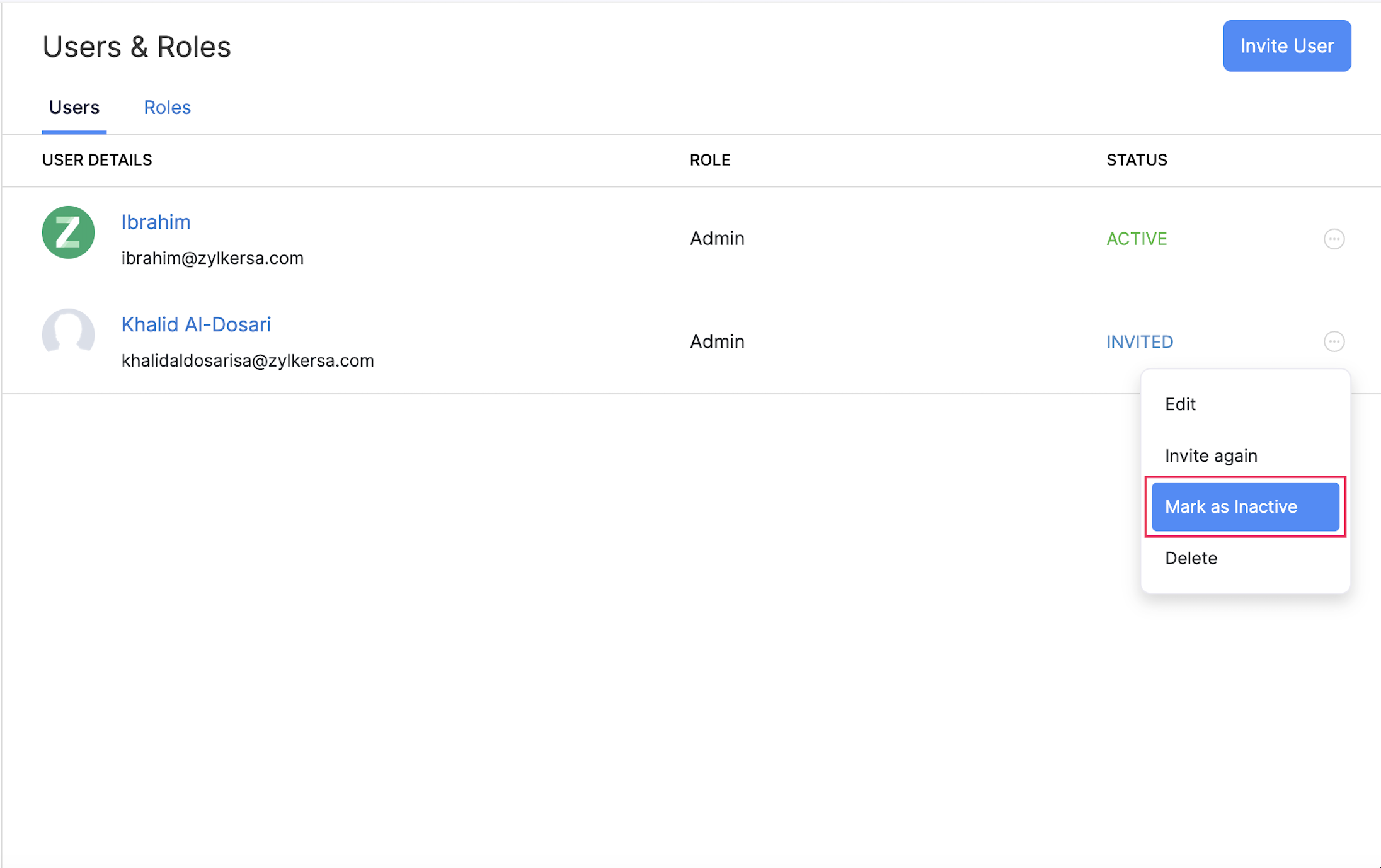Click khalidaldosarisa@zylkersa.com email address

(248, 360)
